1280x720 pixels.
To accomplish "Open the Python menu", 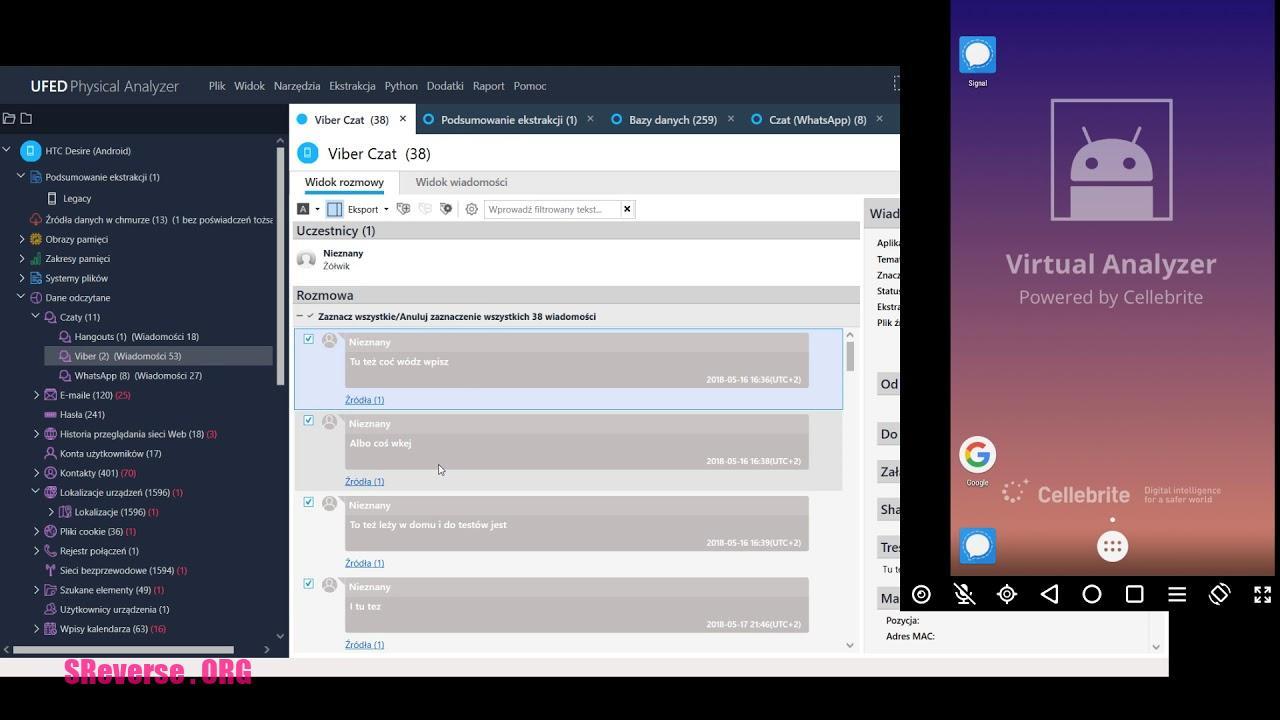I will click(x=401, y=86).
